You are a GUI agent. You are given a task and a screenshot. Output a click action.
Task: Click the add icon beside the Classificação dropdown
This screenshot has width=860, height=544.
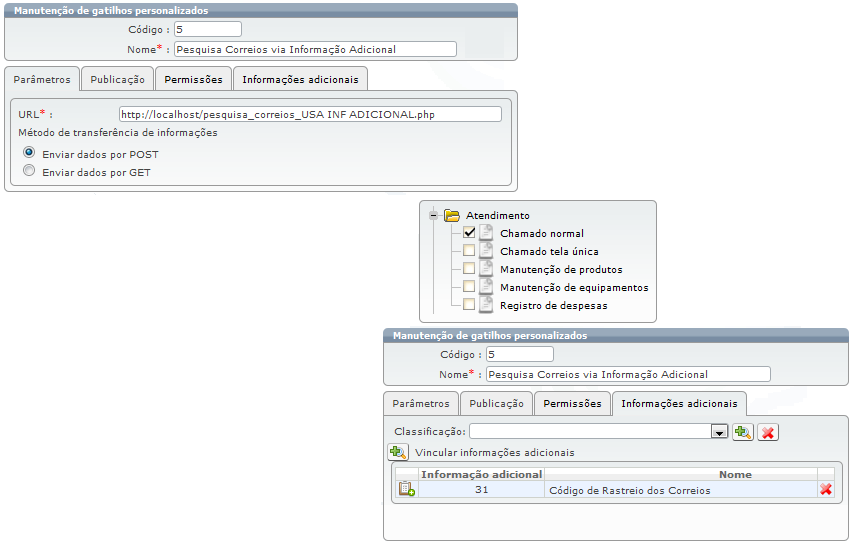742,432
